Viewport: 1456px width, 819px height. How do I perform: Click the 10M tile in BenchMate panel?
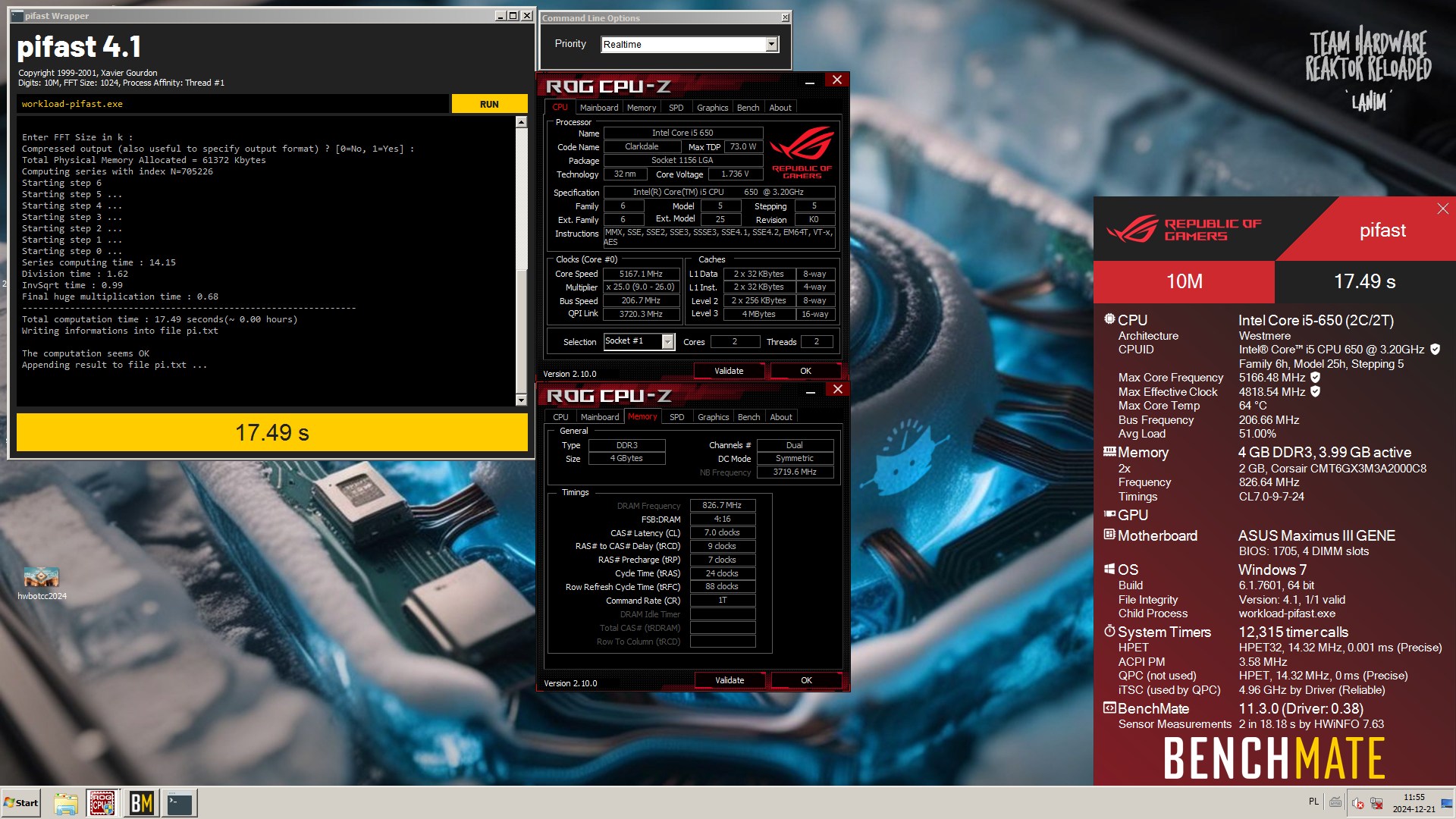click(x=1184, y=281)
